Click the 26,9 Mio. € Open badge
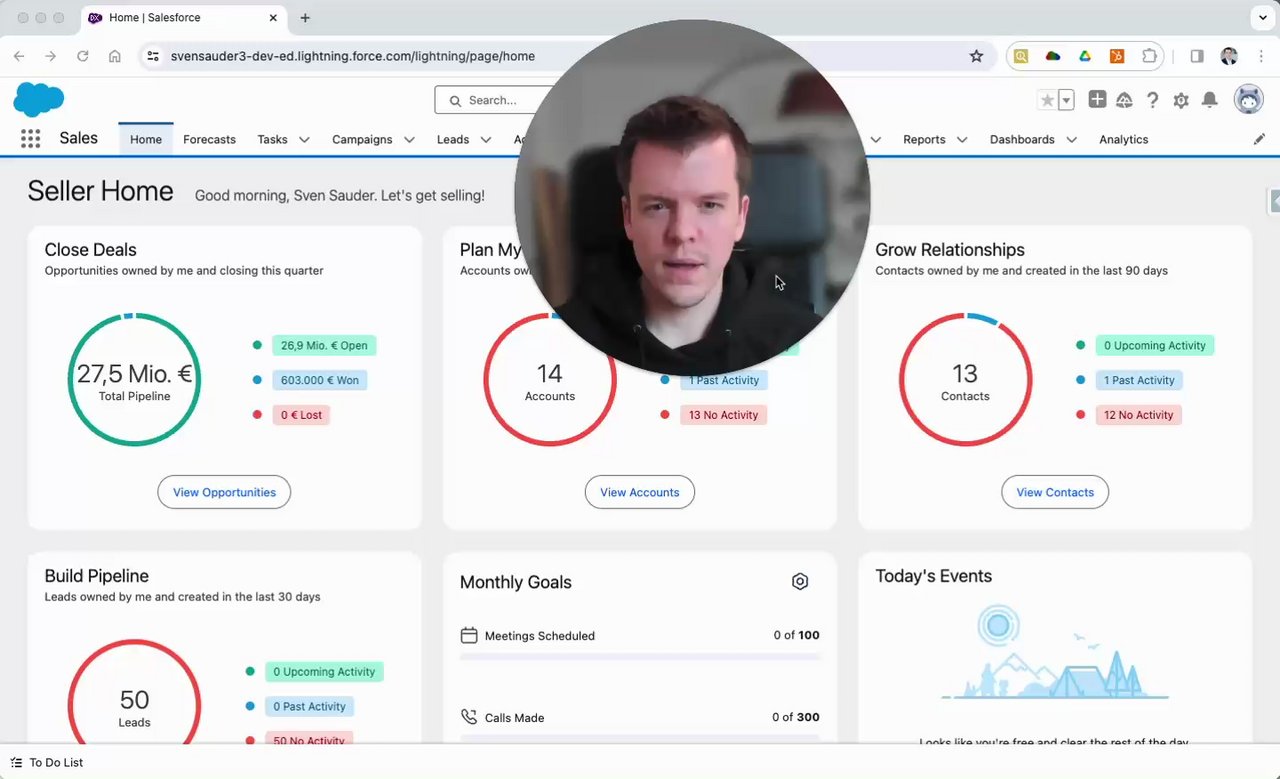The image size is (1280, 779). [x=324, y=345]
